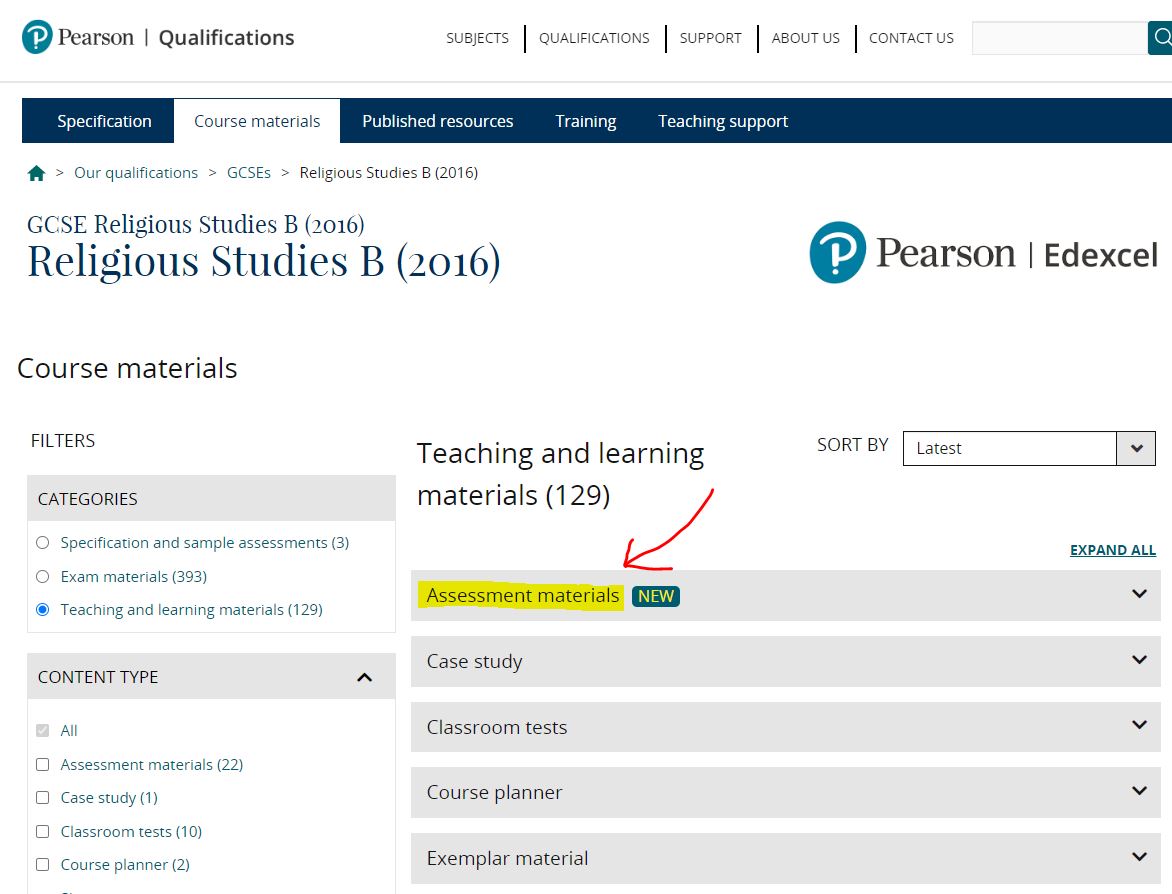Viewport: 1172px width, 894px height.
Task: Click the search magnifier icon
Action: click(x=1160, y=38)
